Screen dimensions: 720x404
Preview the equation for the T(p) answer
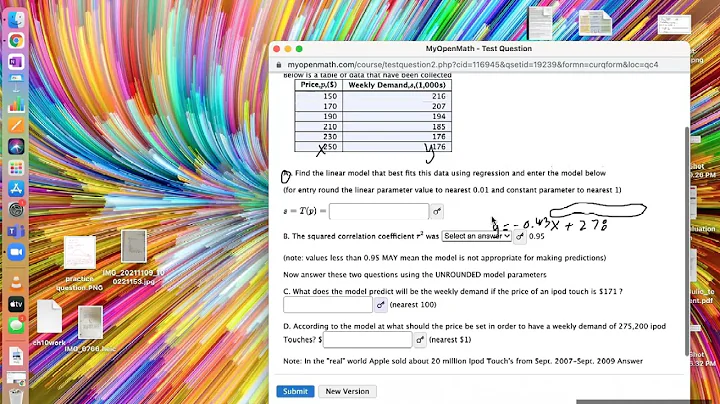click(x=437, y=212)
